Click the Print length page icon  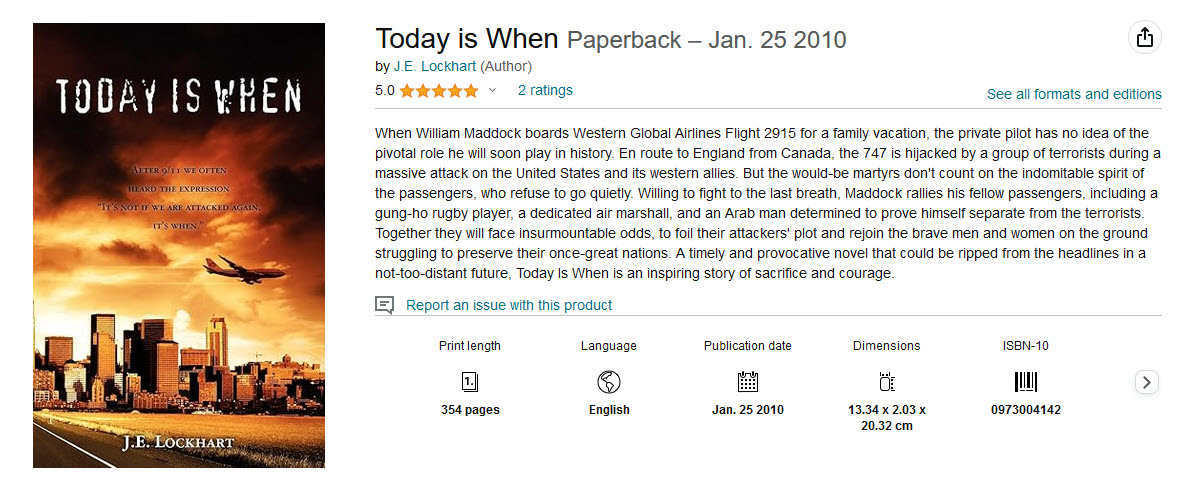pos(469,381)
